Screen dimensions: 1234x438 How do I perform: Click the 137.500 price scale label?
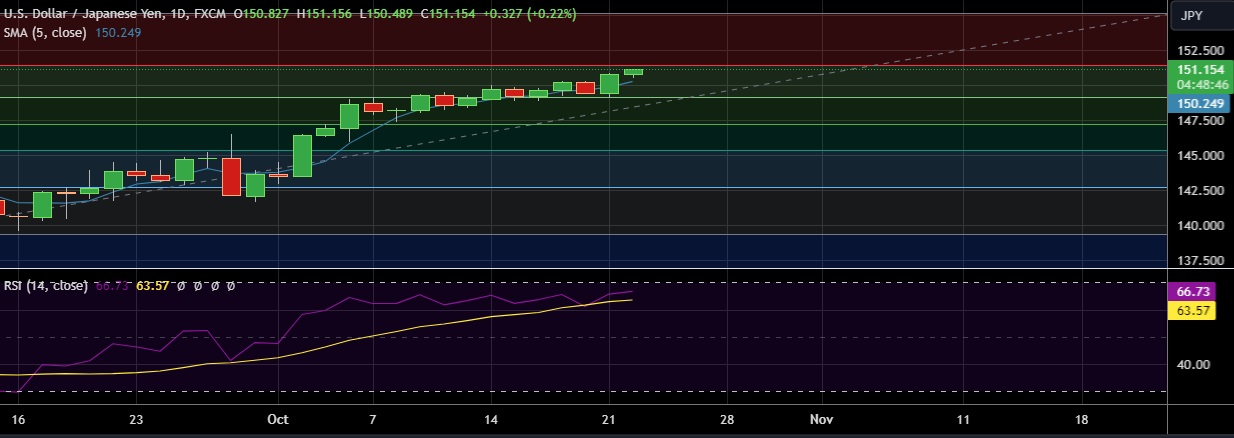(1200, 260)
